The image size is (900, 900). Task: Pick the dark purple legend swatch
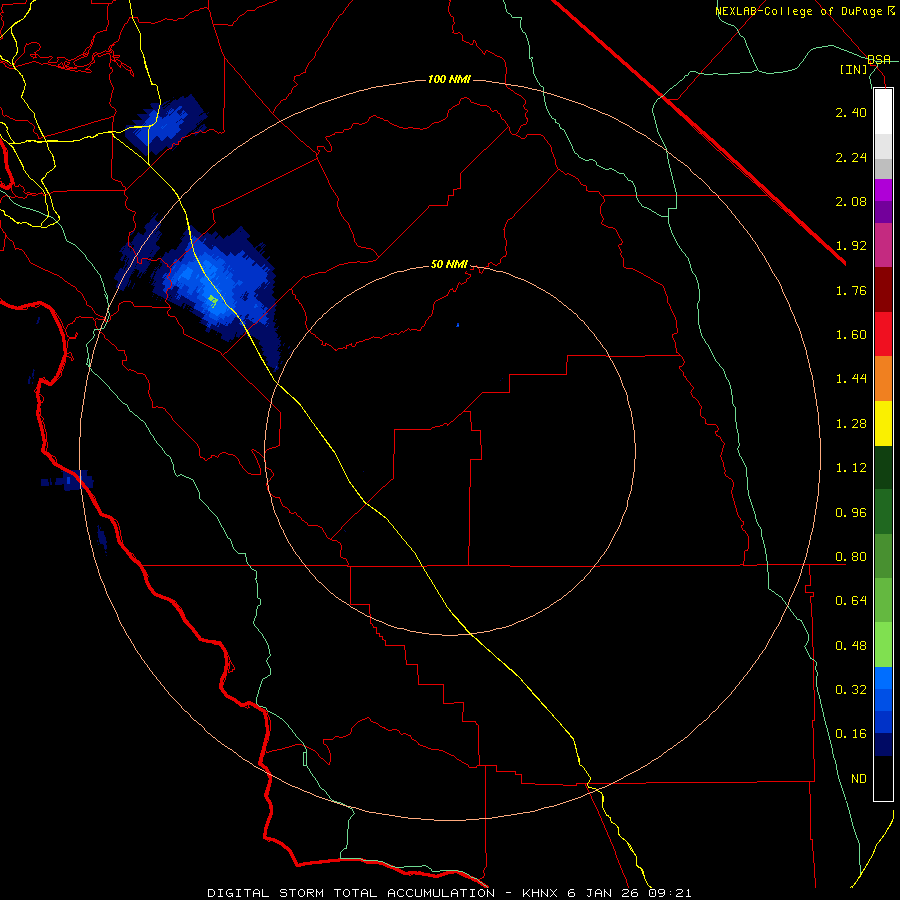tap(883, 212)
